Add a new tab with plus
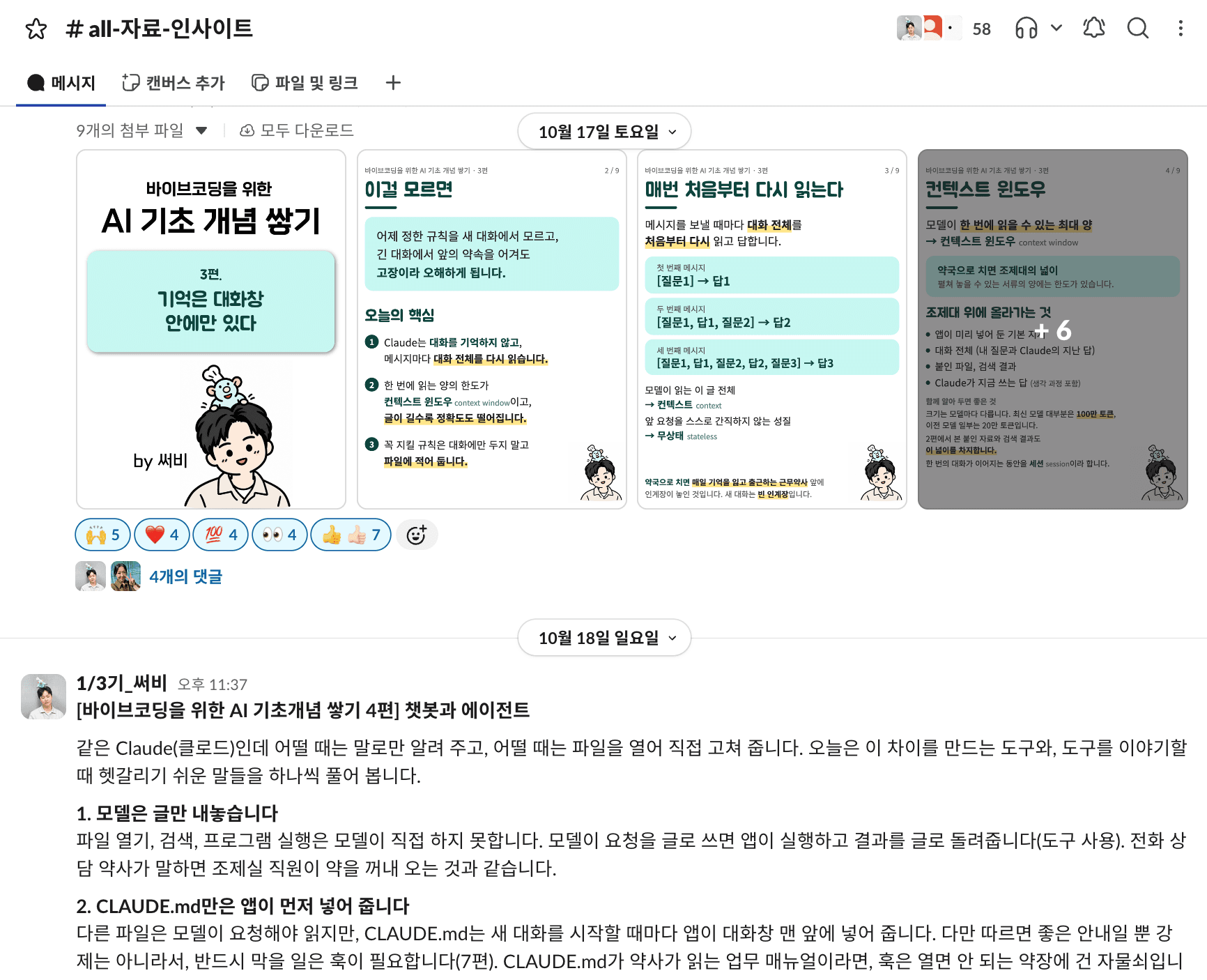The width and height of the screenshot is (1207, 980). (393, 83)
